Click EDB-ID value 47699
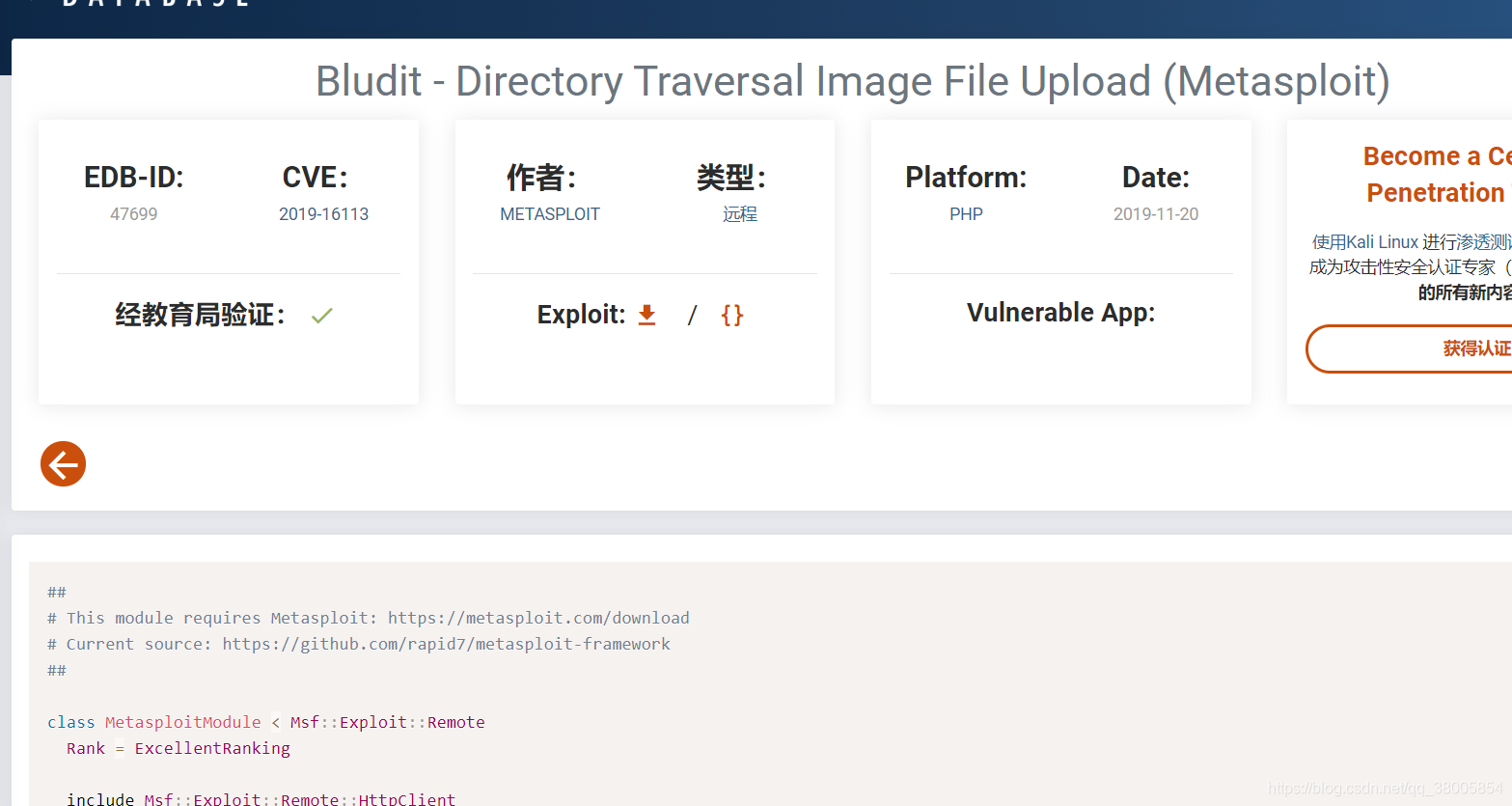 134,214
